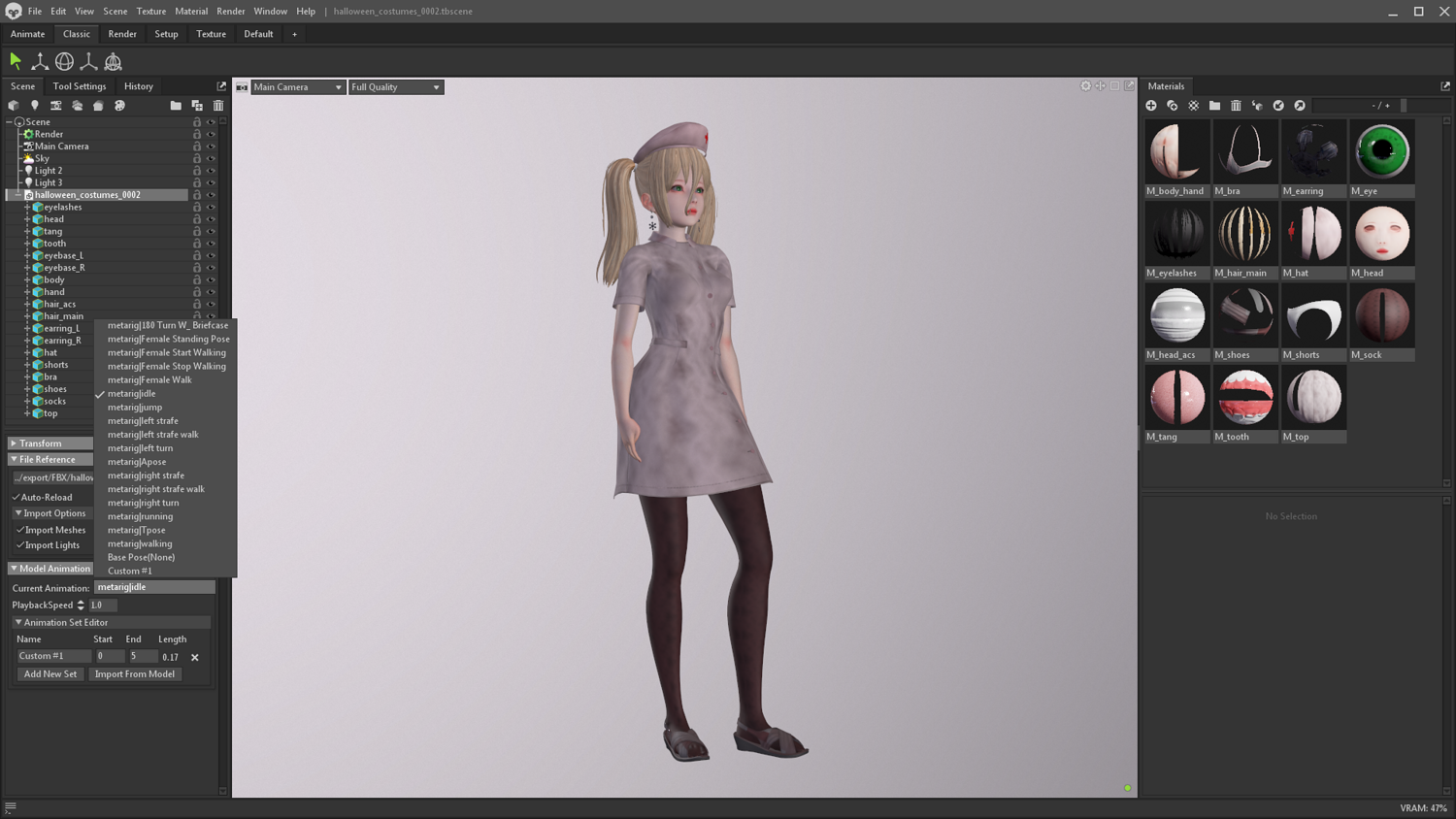This screenshot has height=819, width=1456.
Task: Select the M_eye material thumbnail
Action: click(1382, 159)
